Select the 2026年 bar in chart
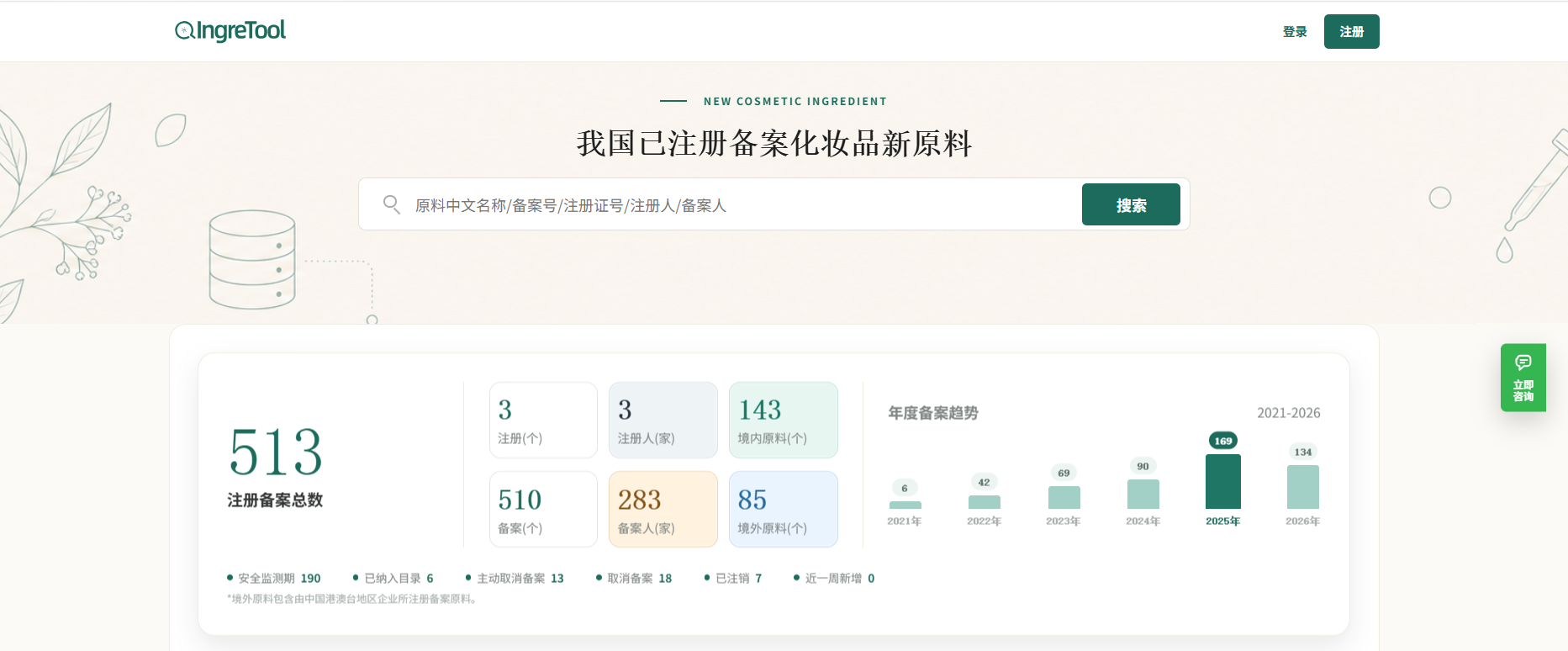 point(1303,487)
